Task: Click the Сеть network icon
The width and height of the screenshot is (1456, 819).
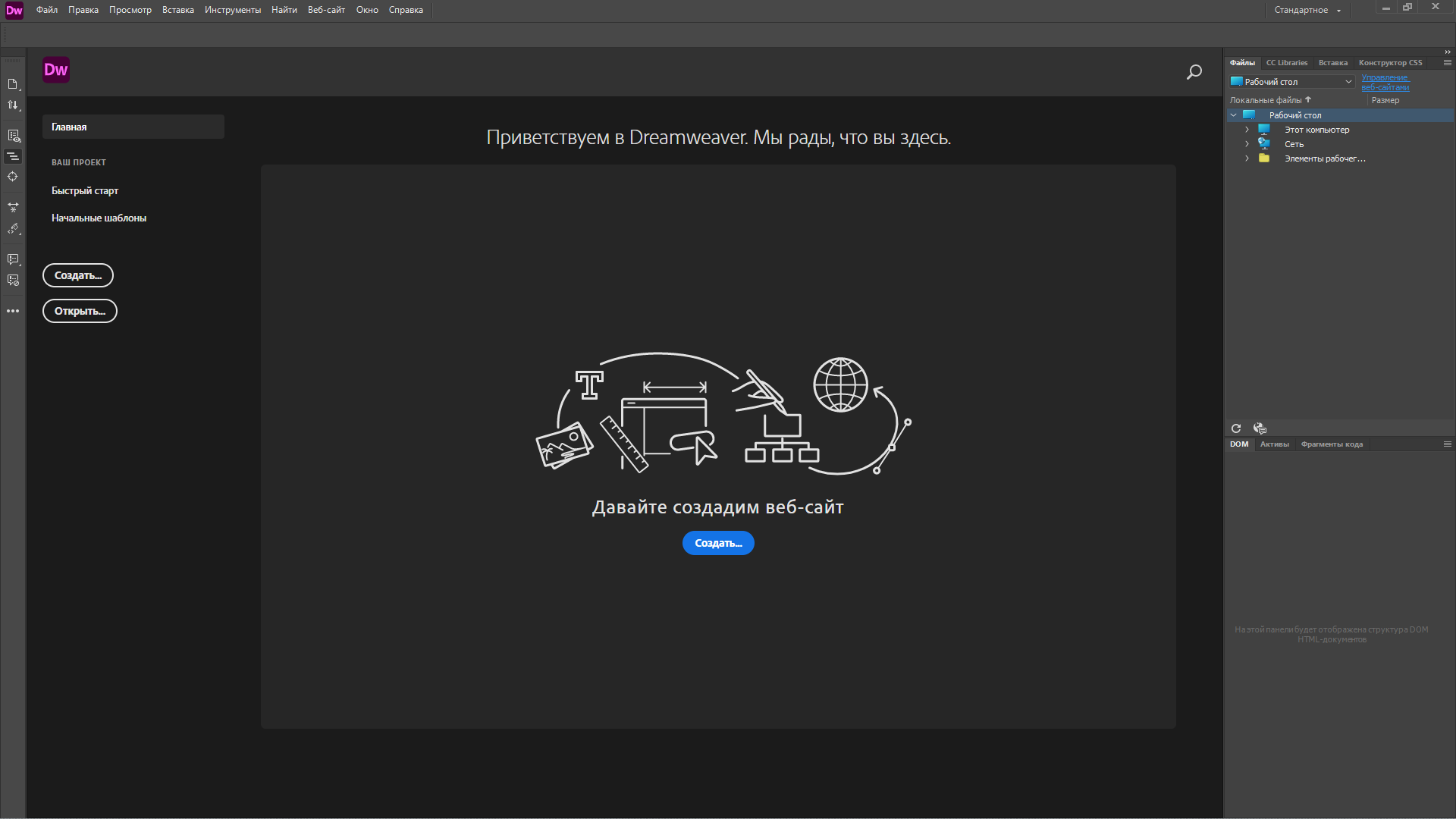Action: tap(1264, 144)
